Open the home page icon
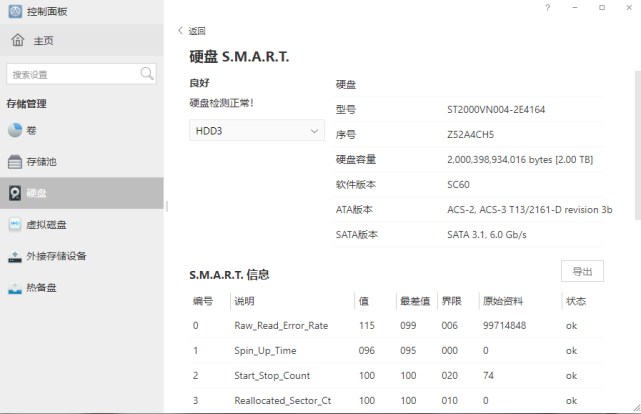This screenshot has height=414, width=641. point(18,40)
